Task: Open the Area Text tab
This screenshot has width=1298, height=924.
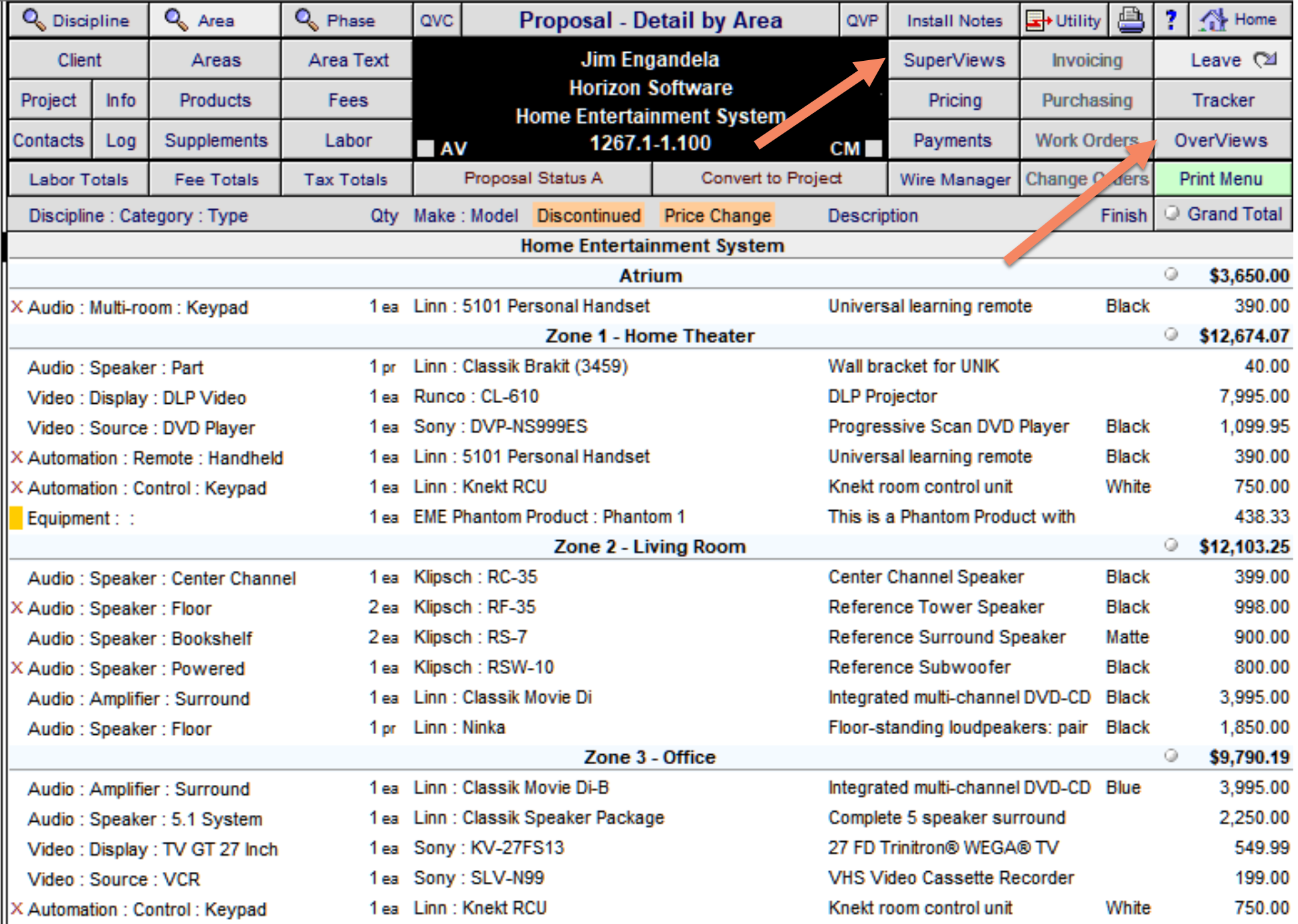Action: [348, 60]
